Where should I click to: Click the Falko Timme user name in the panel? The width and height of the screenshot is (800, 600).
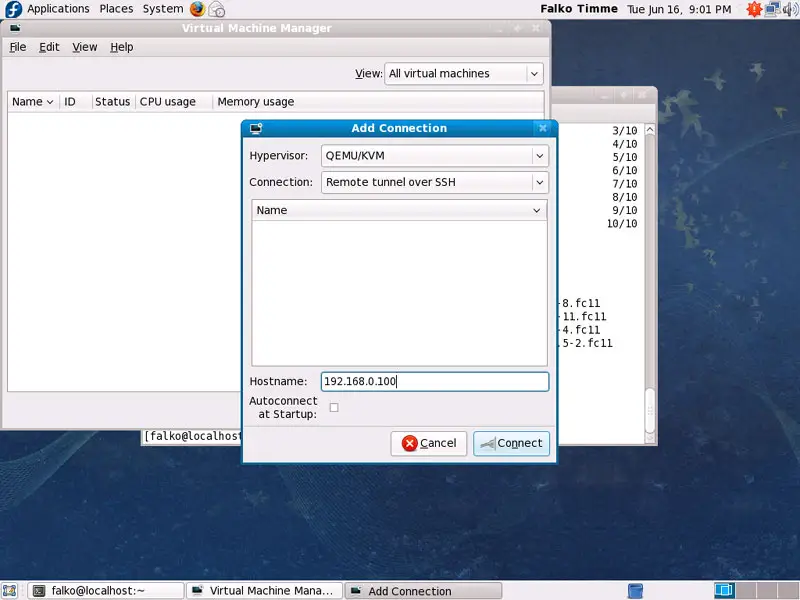tap(579, 9)
